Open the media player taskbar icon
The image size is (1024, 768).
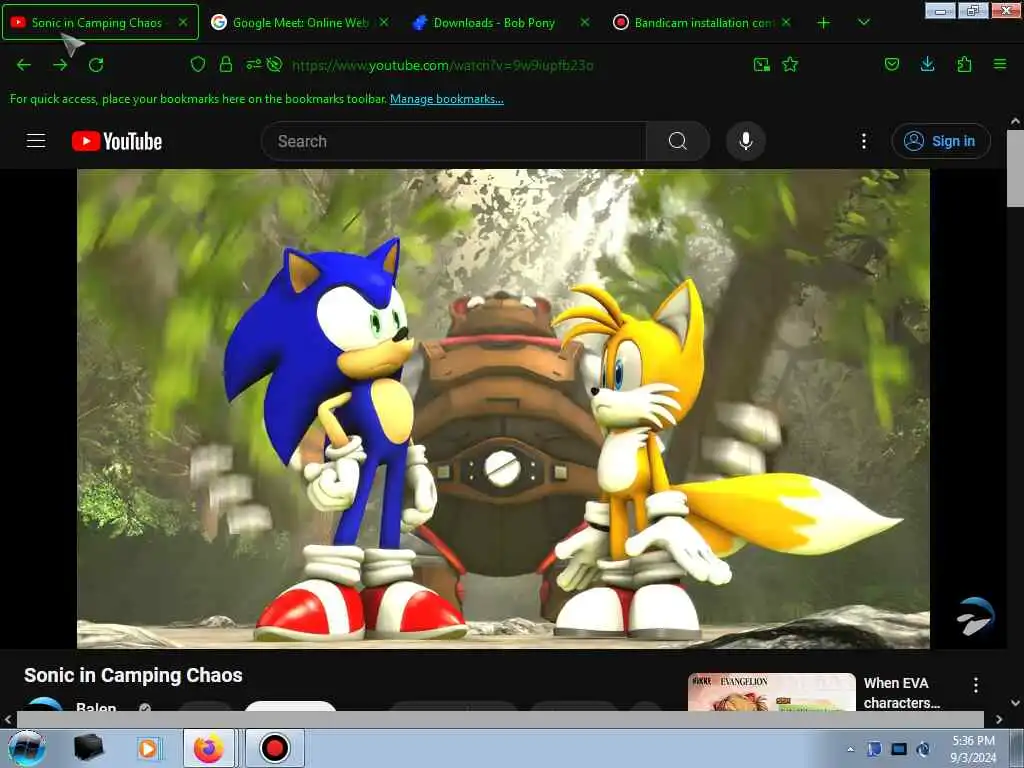148,748
